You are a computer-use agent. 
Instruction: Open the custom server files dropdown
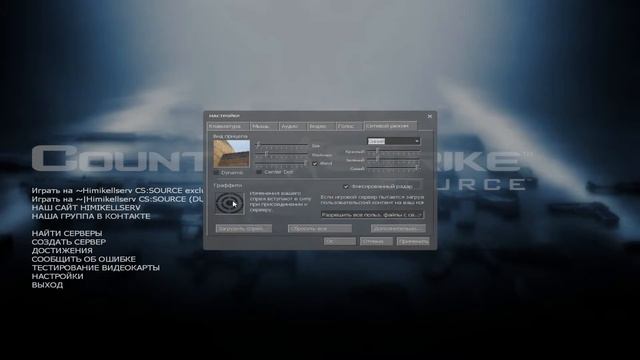372,214
